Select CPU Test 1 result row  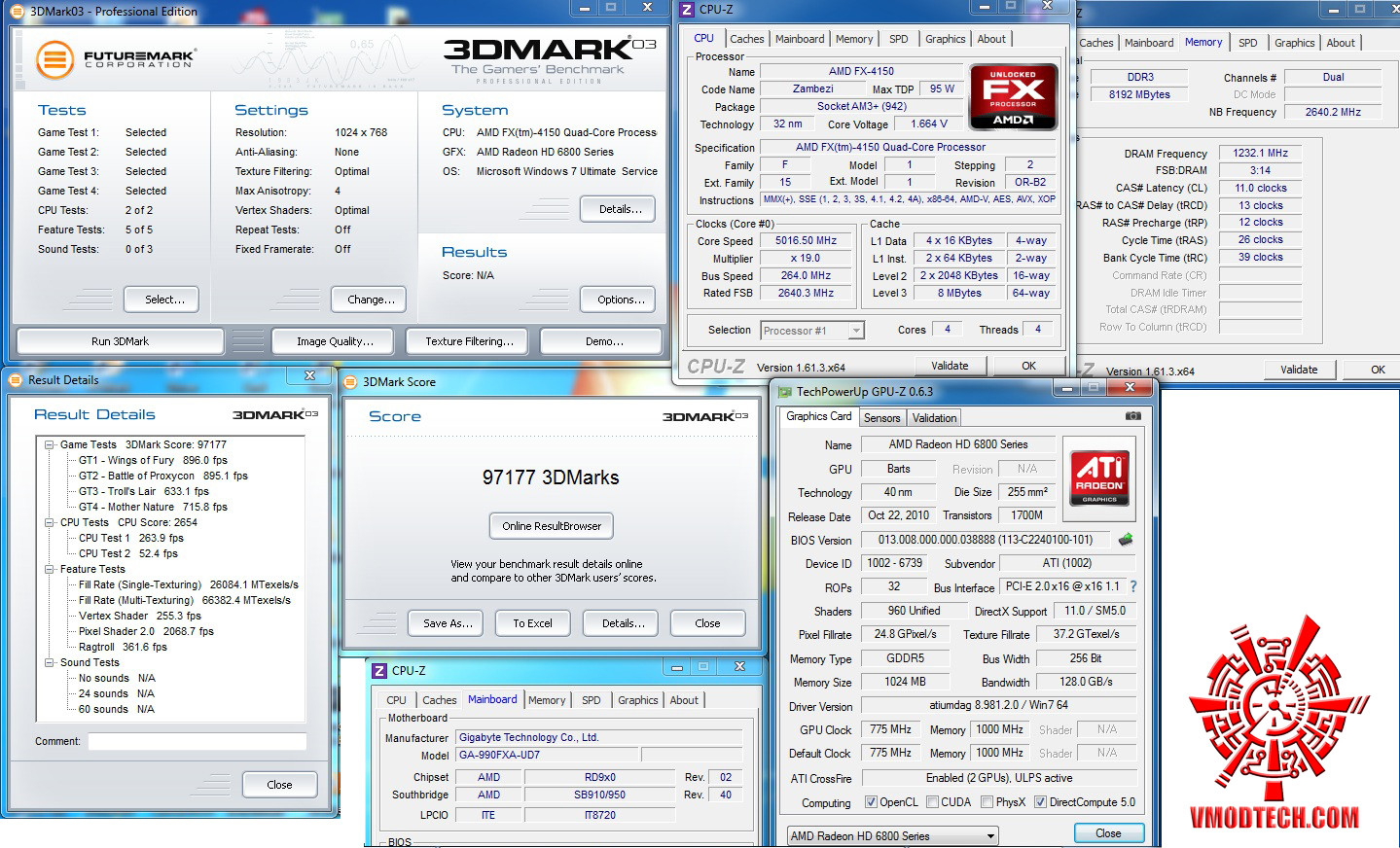tap(130, 538)
